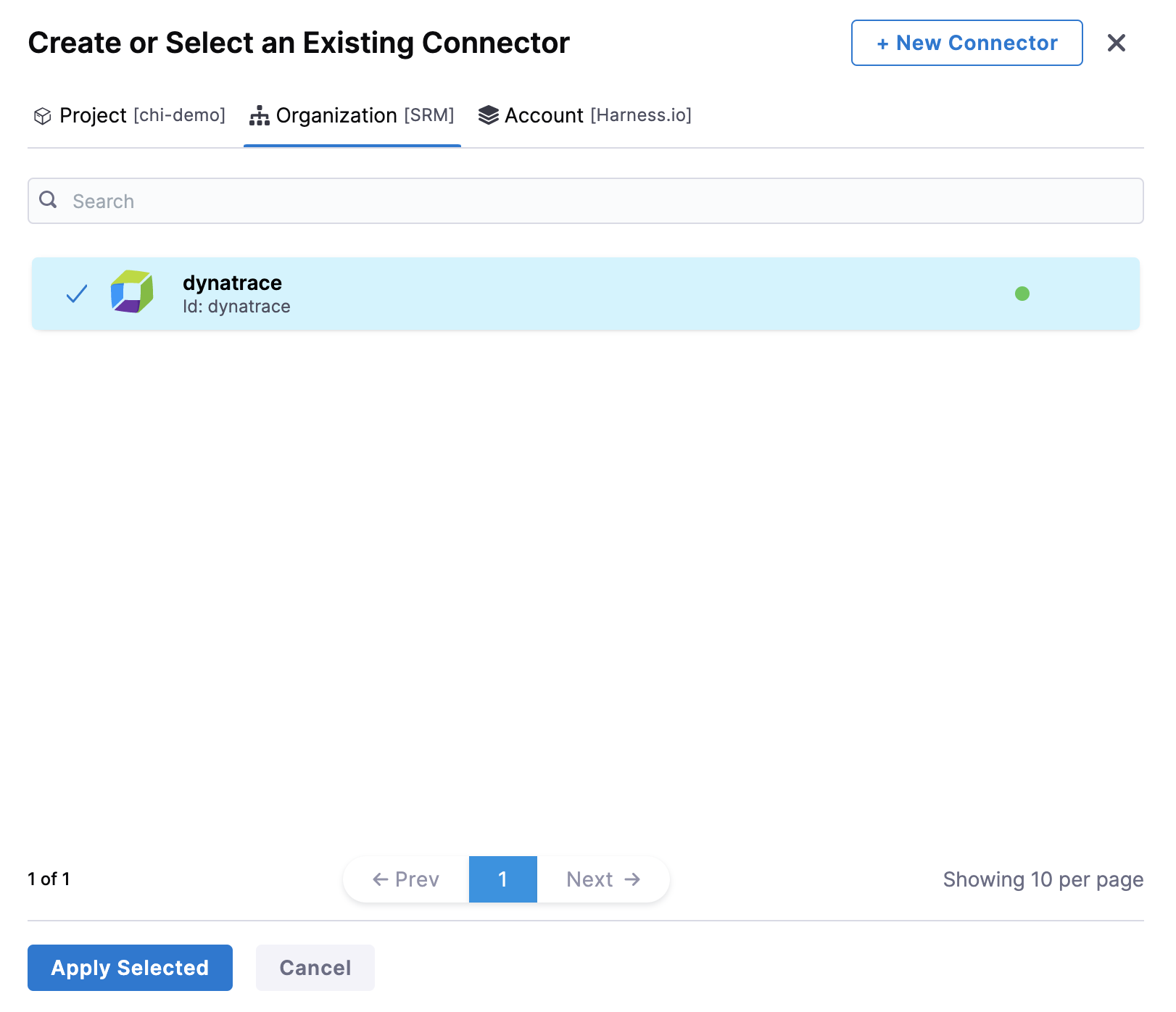Click the Organization hierarchy icon
Viewport: 1176px width, 1012px height.
click(259, 116)
